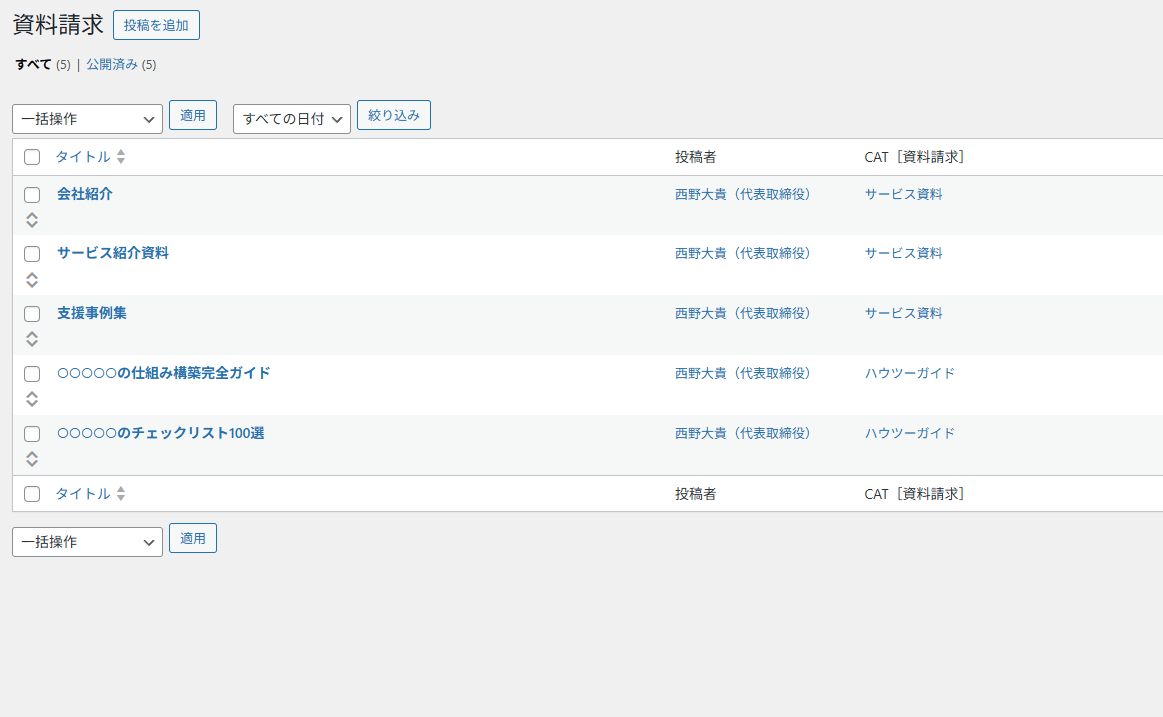Screen dimensions: 1163x717
Task: Open the サービス紹介資料 post title link
Action: click(113, 253)
